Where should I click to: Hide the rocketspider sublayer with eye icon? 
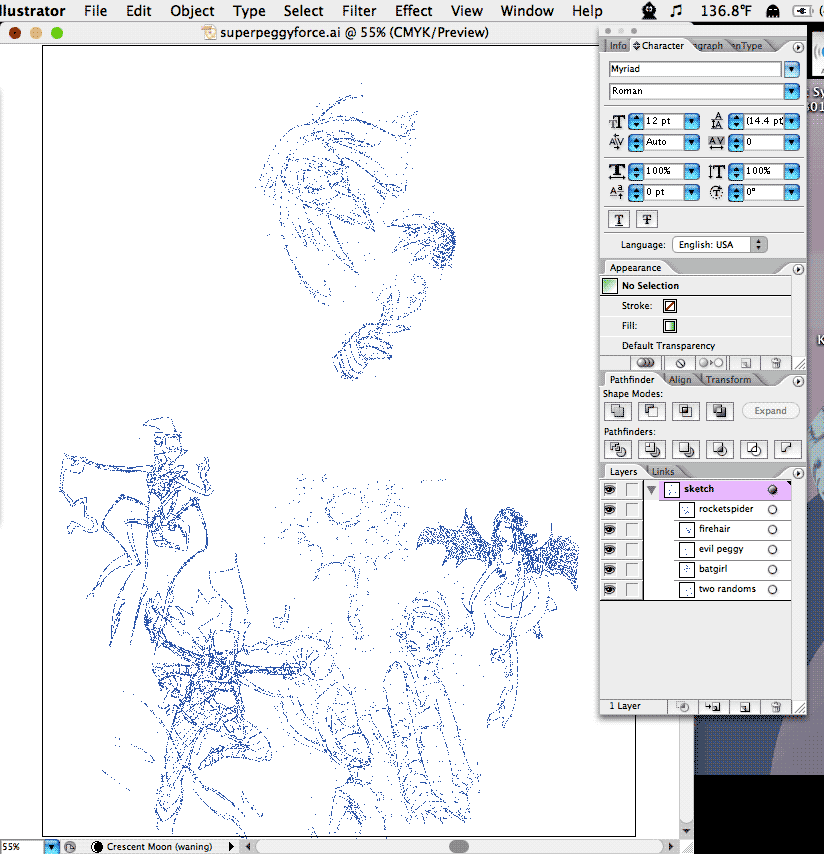click(609, 510)
